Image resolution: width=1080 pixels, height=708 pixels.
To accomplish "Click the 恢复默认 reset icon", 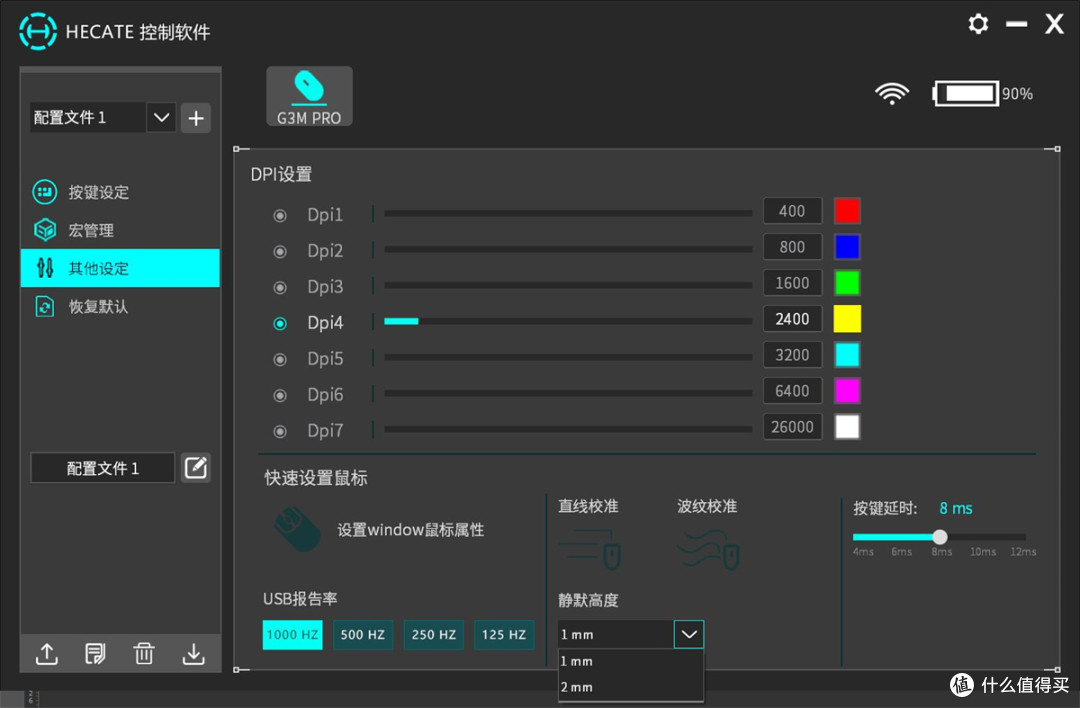I will pos(45,306).
